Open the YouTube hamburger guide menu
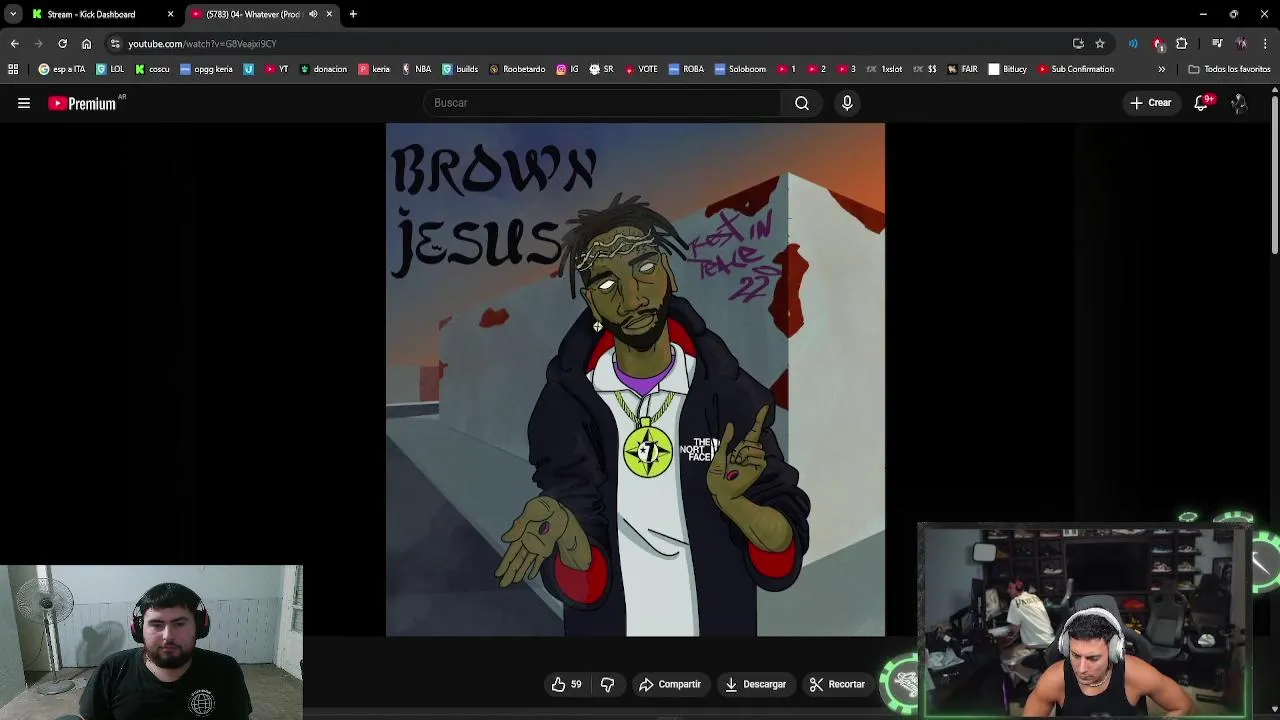 [24, 103]
